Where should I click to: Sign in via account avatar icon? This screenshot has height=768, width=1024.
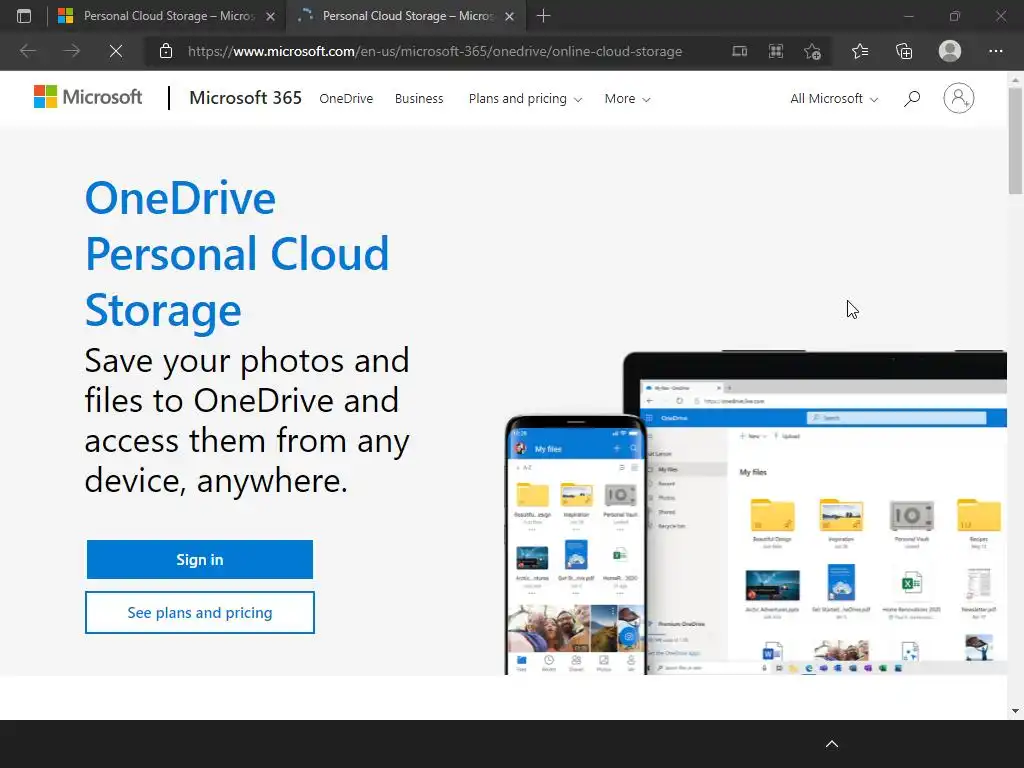coord(959,98)
